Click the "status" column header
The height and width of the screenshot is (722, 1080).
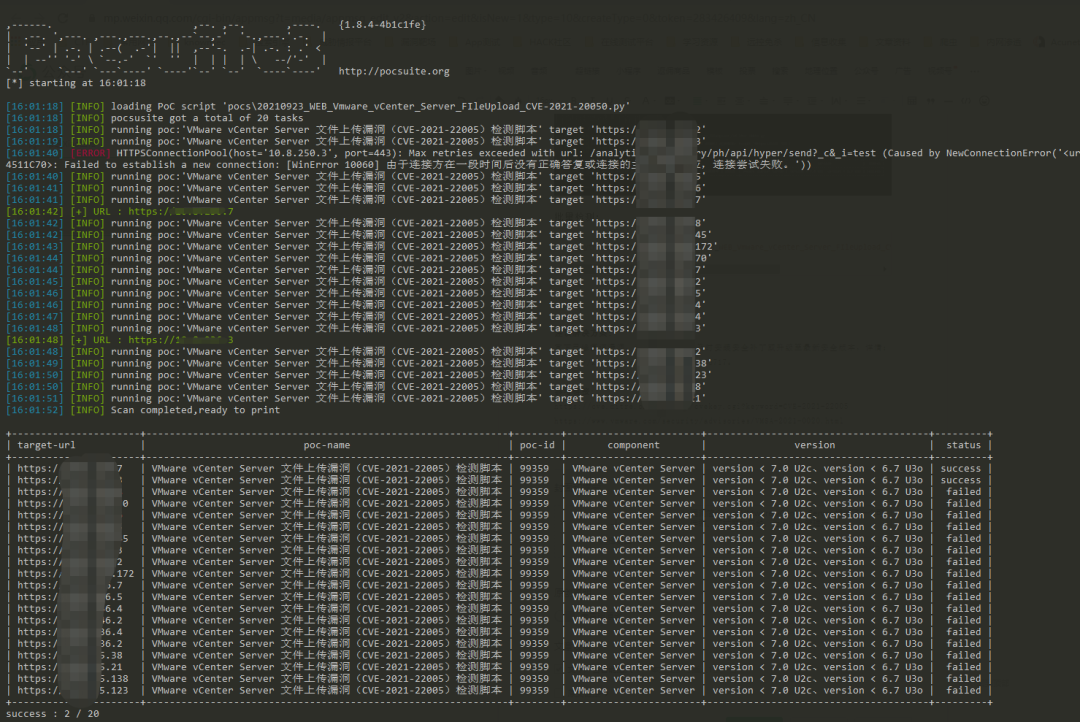pyautogui.click(x=963, y=446)
